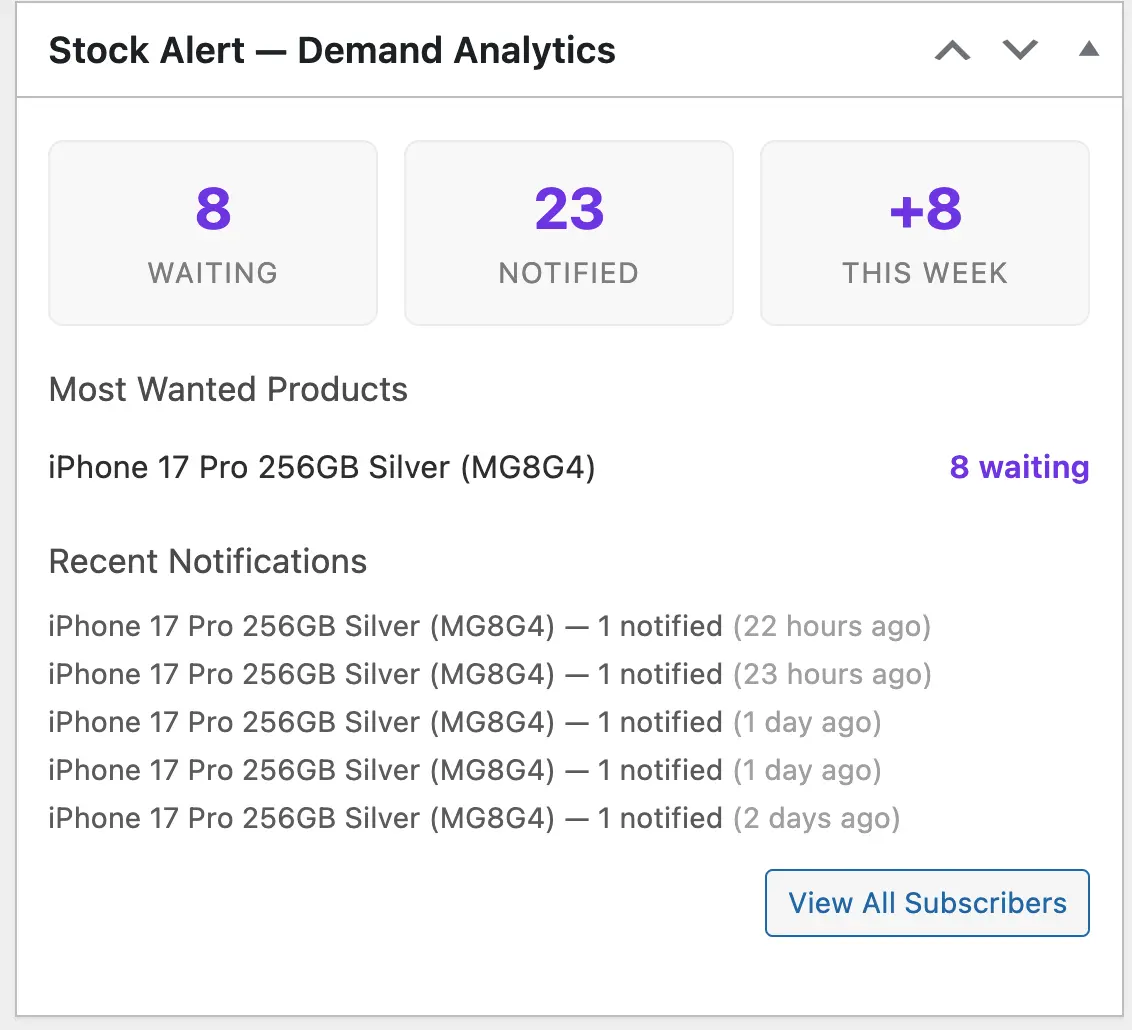1132x1030 pixels.
Task: Select the 2 days ago notification entry
Action: (x=473, y=818)
